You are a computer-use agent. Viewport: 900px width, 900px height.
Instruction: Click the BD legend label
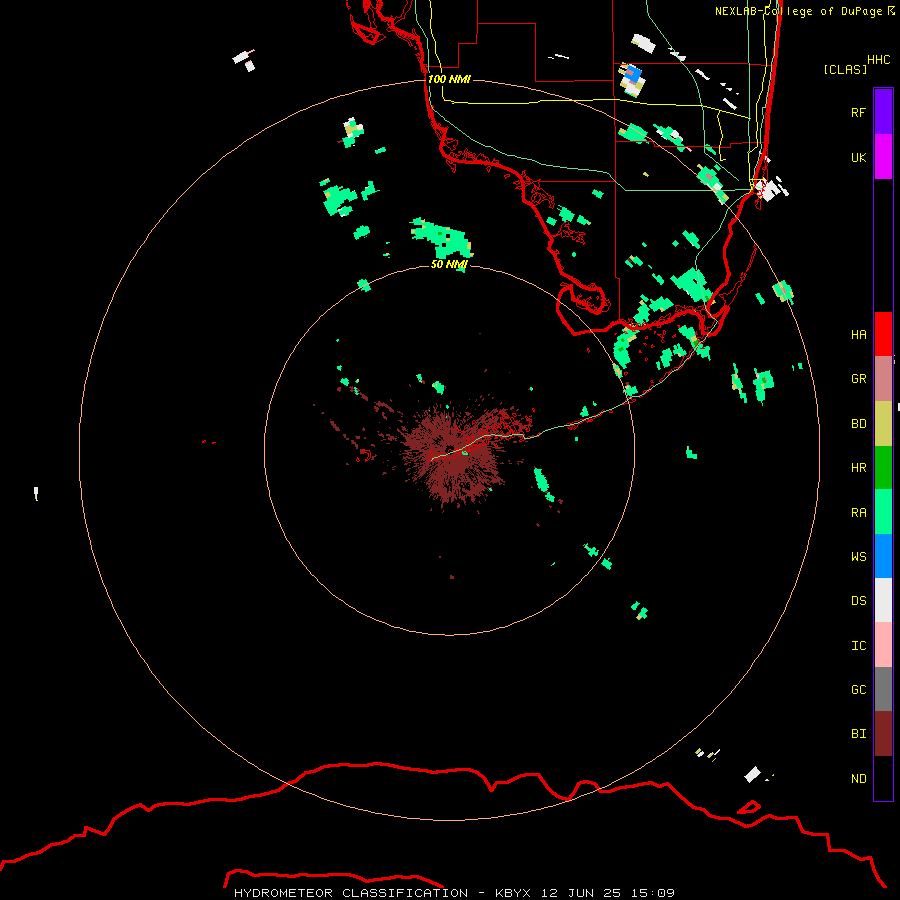(858, 424)
